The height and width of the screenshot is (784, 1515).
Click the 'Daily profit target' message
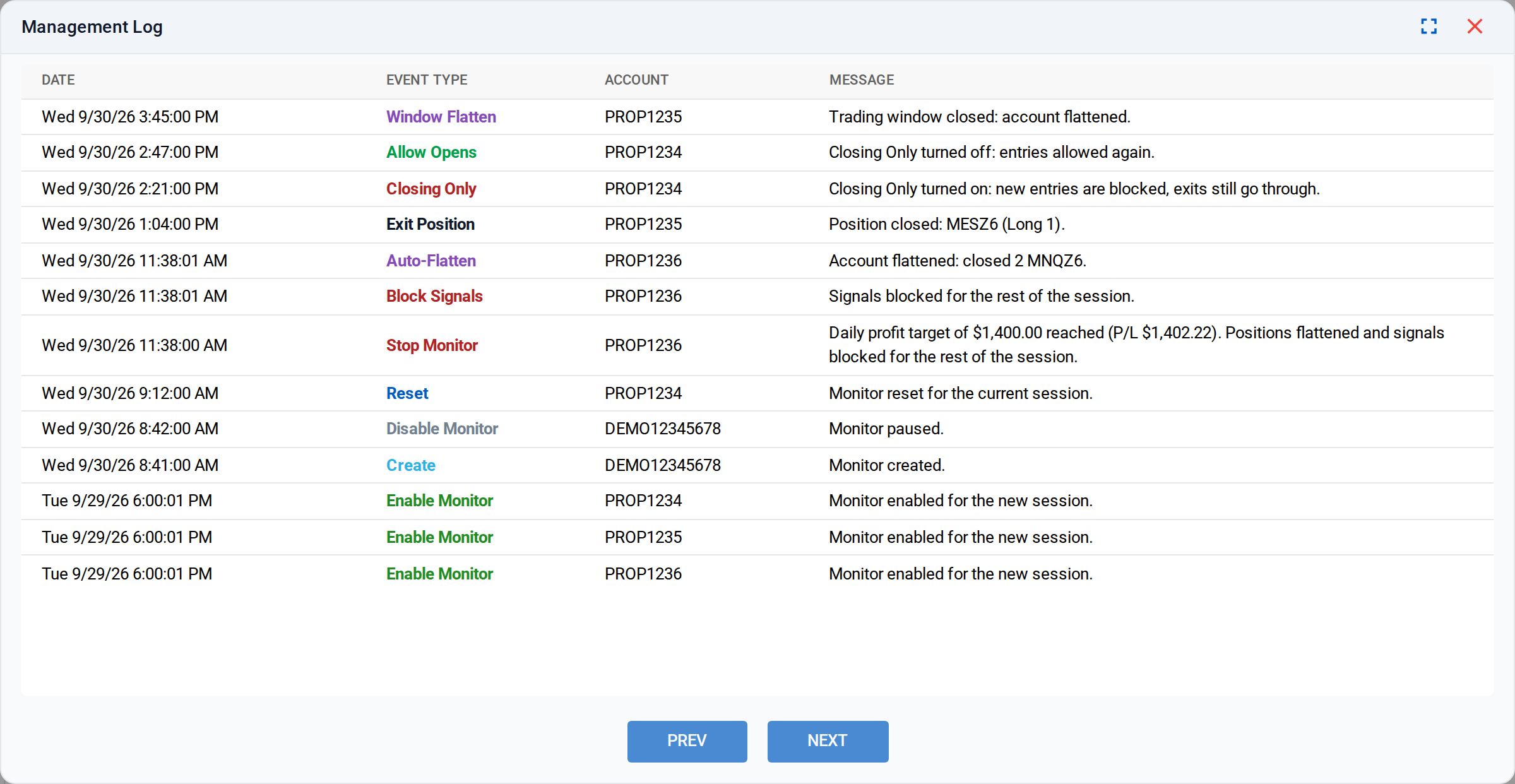(x=1136, y=345)
